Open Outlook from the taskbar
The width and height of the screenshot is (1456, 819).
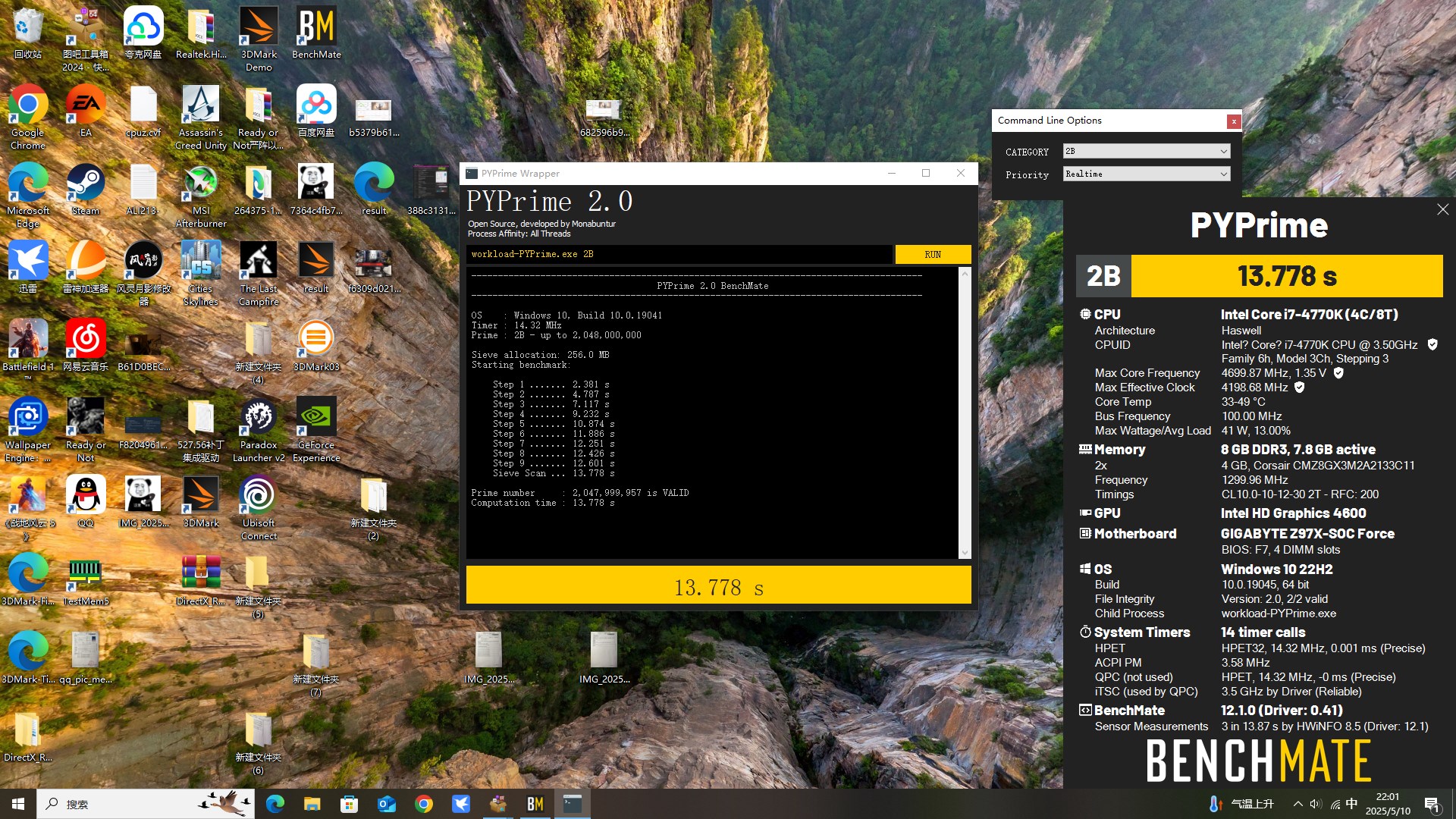coord(386,804)
